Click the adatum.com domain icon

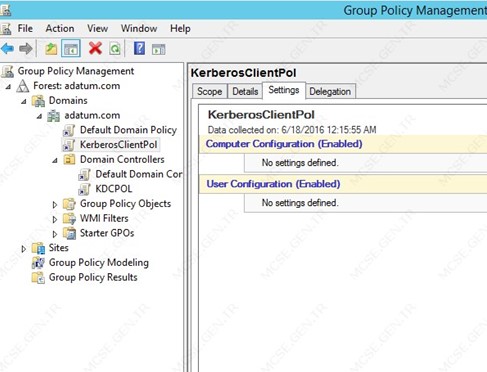[54, 116]
